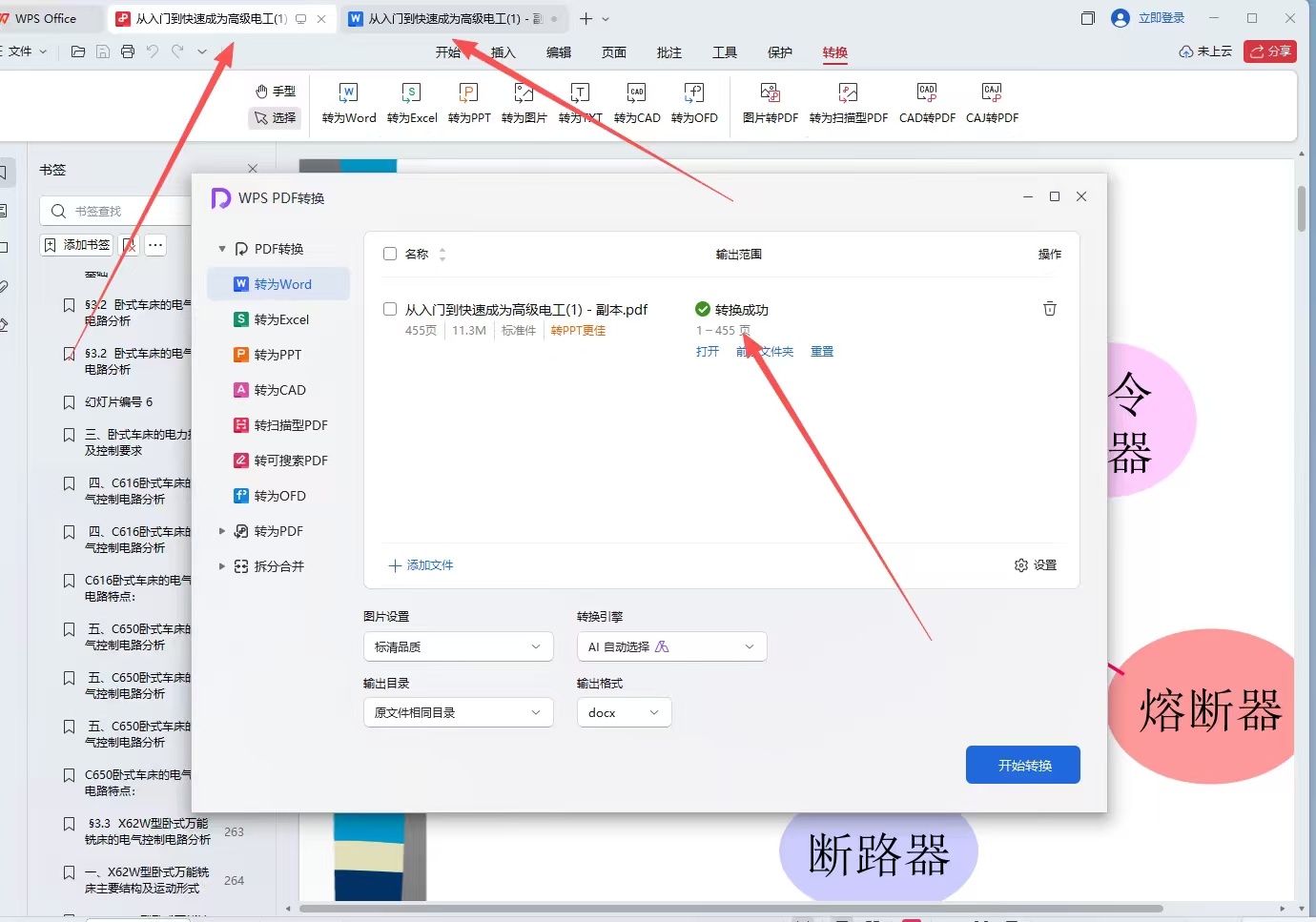Expand the 拆分合并 tree section

point(222,566)
